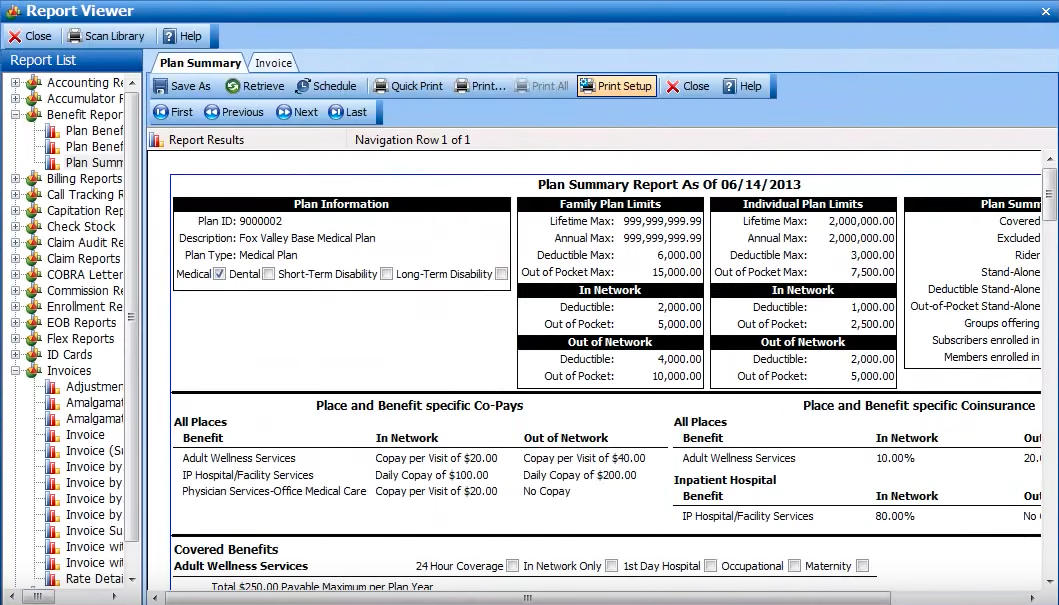Click the report vertical scrollbar down arrow

pos(1050,581)
